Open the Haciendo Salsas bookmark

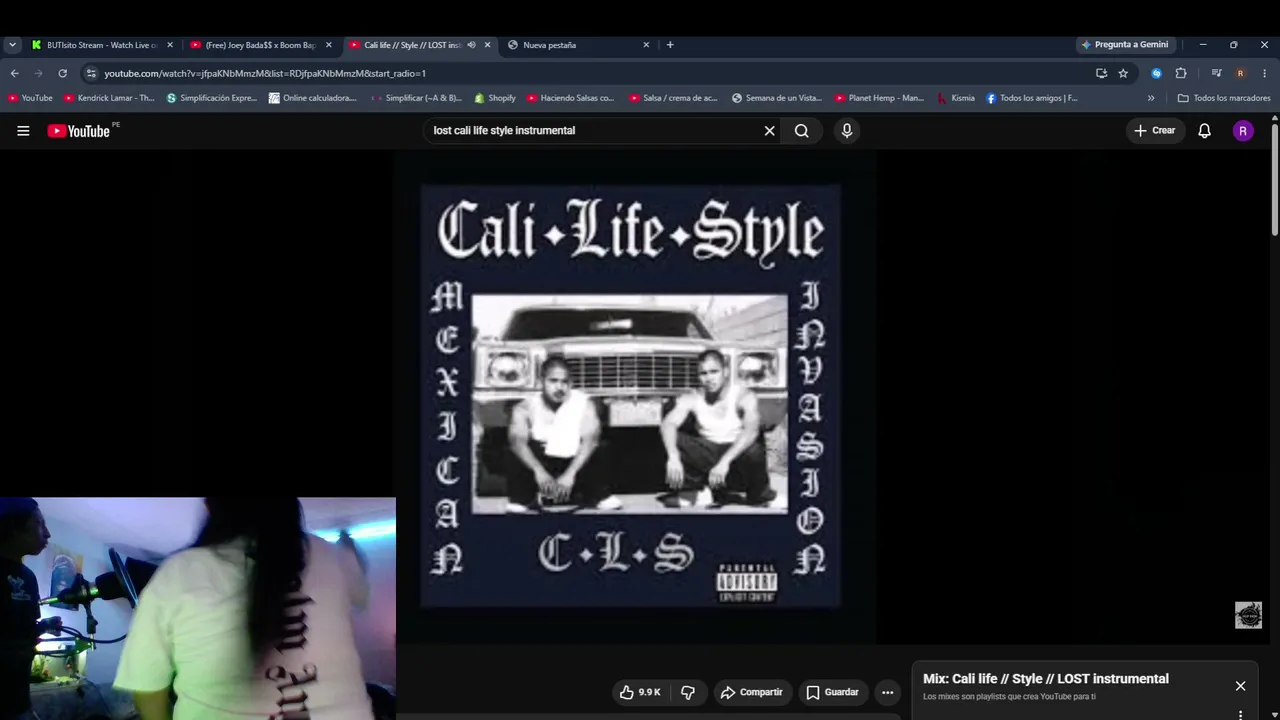(571, 98)
